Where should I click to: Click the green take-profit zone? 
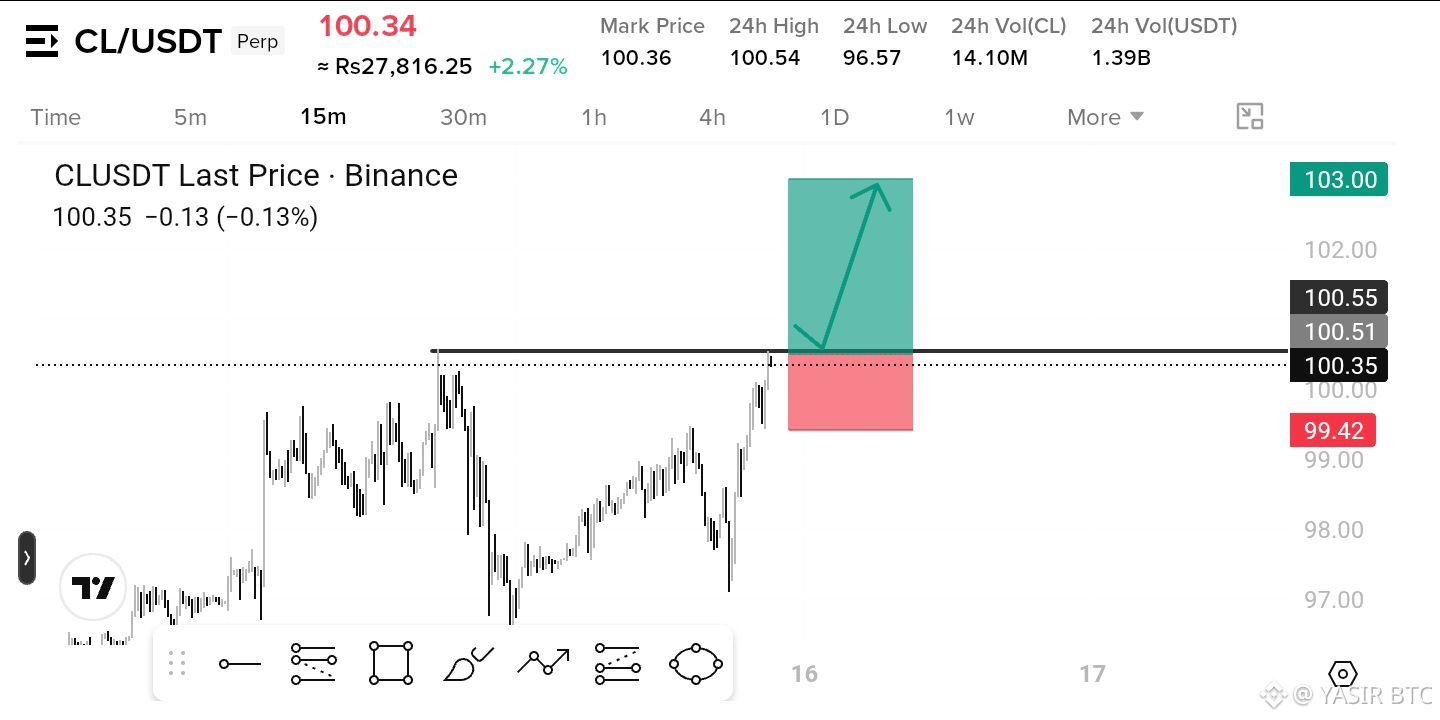tap(850, 265)
